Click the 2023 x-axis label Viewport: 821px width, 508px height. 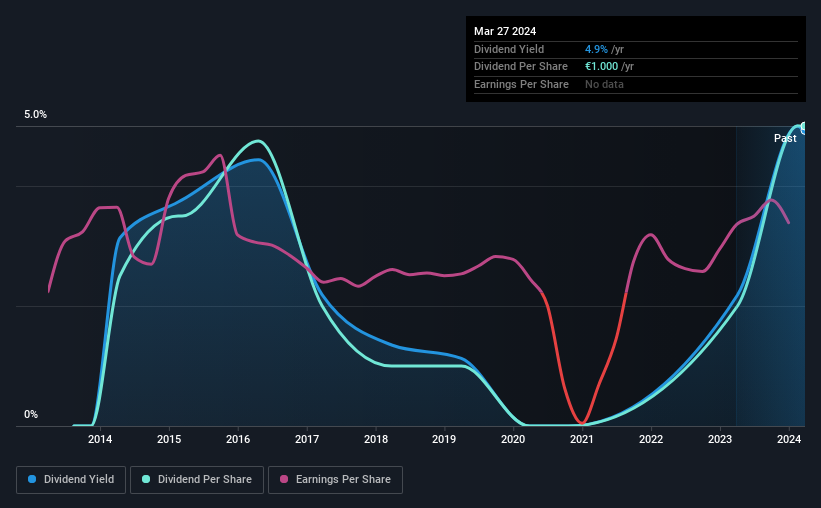[720, 439]
